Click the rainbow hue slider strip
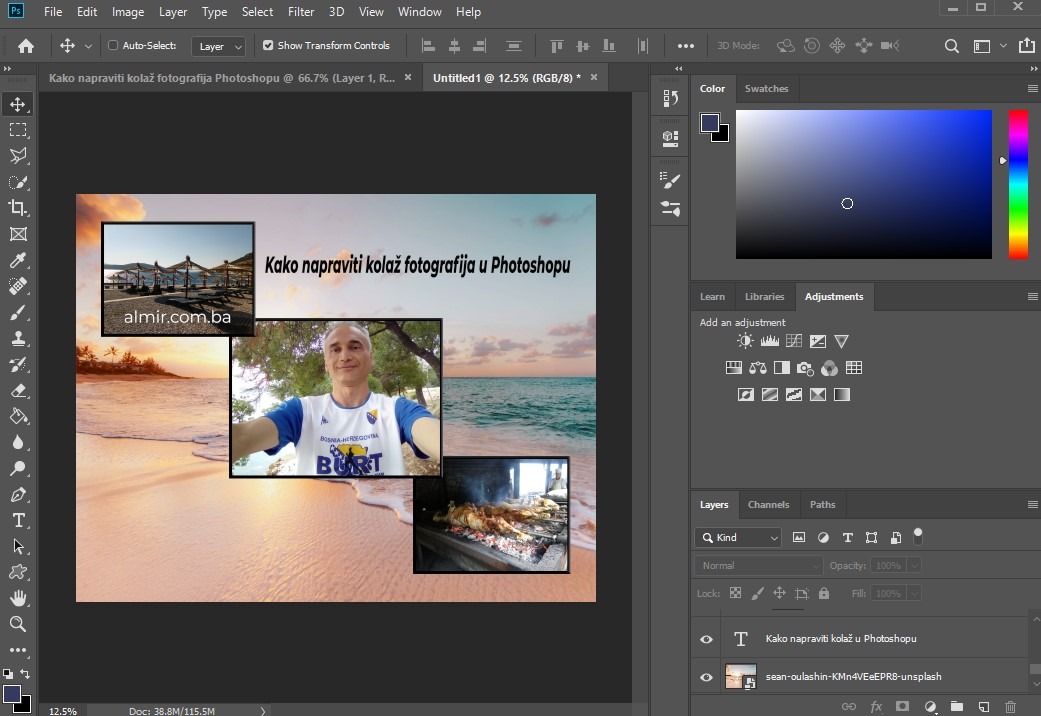This screenshot has height=716, width=1041. pos(1018,184)
